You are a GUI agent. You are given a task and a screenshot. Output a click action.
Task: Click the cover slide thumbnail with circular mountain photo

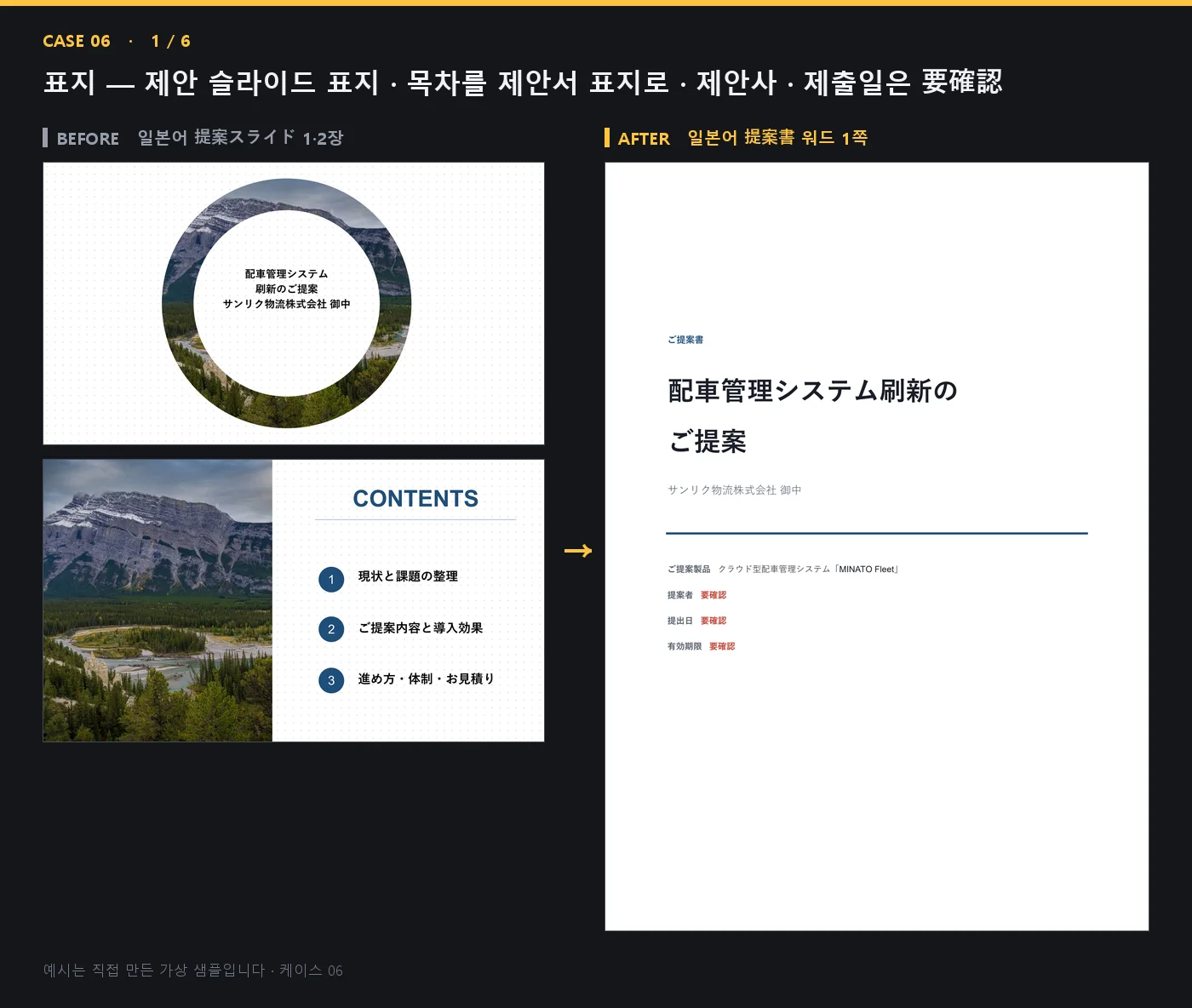[x=294, y=303]
